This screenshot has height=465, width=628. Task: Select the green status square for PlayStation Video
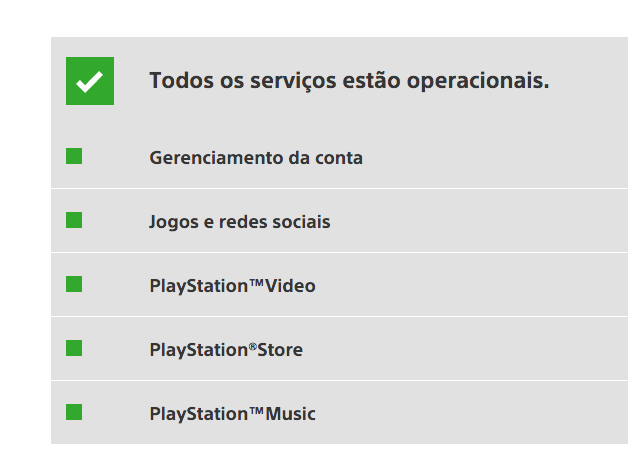[74, 284]
